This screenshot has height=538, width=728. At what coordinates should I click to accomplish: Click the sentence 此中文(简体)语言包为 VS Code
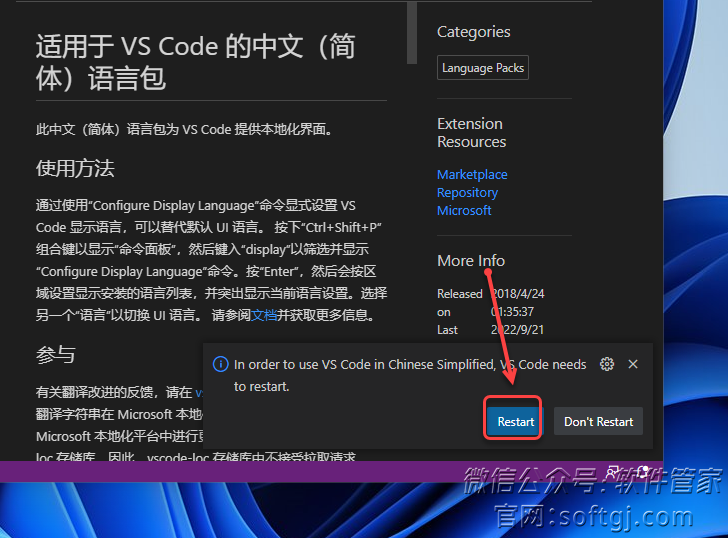coord(185,129)
